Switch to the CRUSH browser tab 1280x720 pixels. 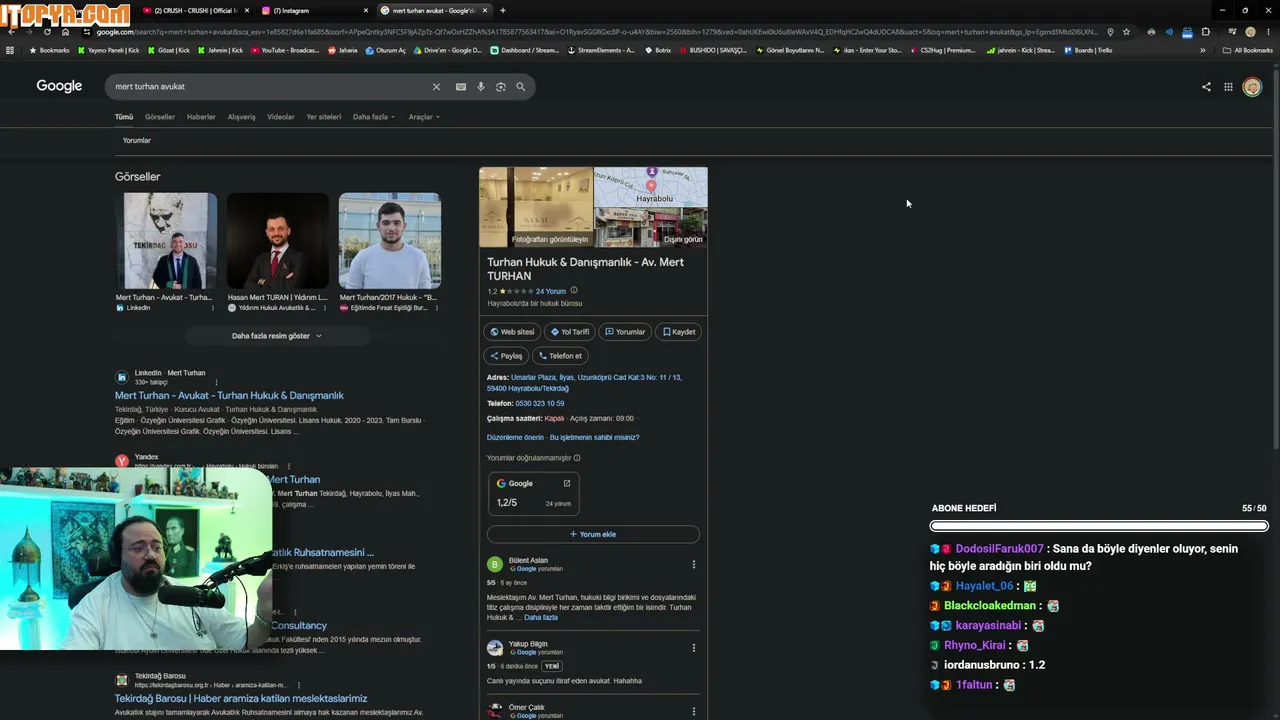(x=195, y=11)
